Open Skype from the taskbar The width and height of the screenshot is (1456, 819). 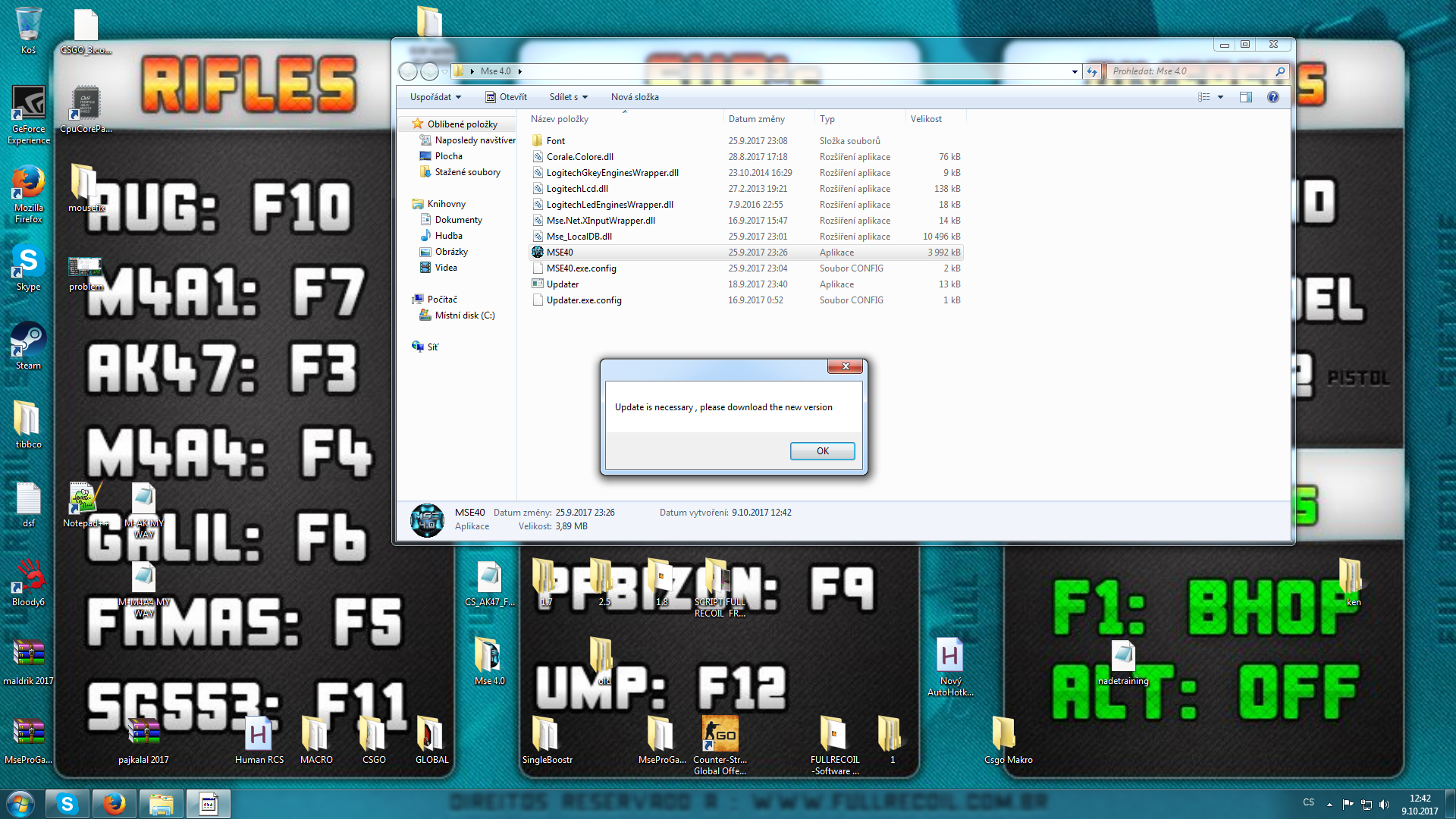click(x=67, y=804)
